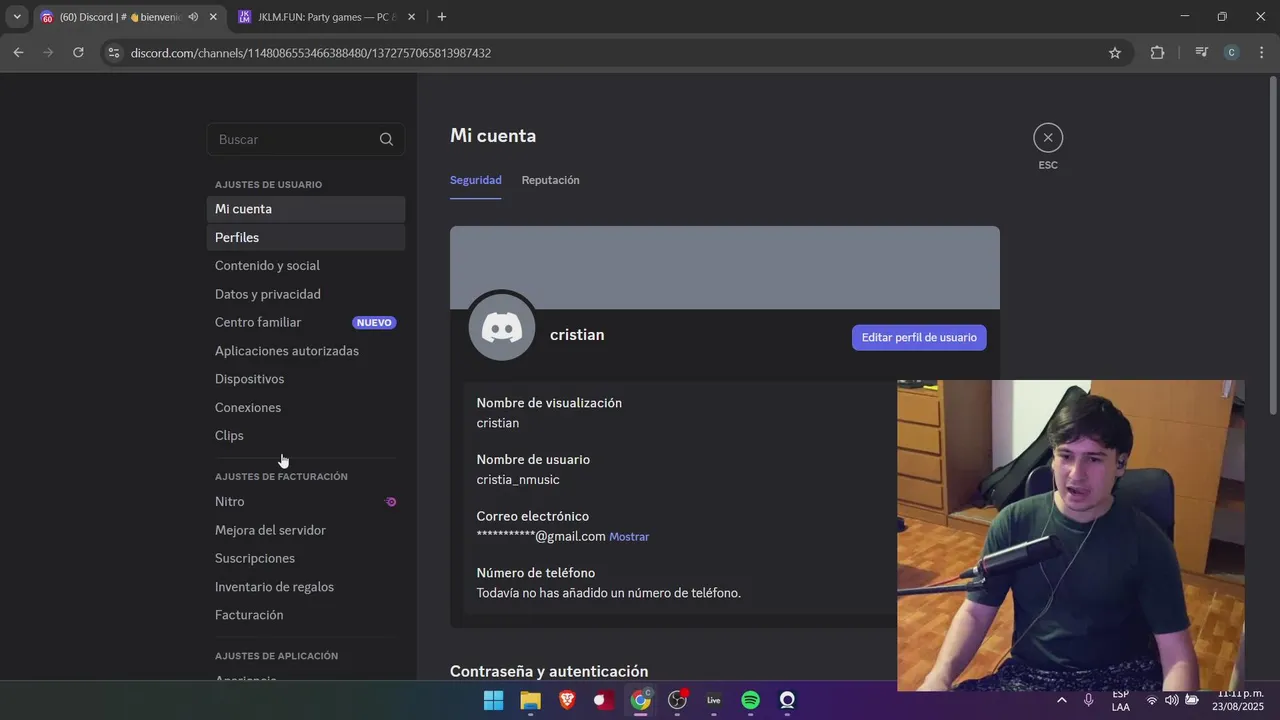The image size is (1280, 720).
Task: Select Mi cuenta in the sidebar
Action: click(306, 209)
